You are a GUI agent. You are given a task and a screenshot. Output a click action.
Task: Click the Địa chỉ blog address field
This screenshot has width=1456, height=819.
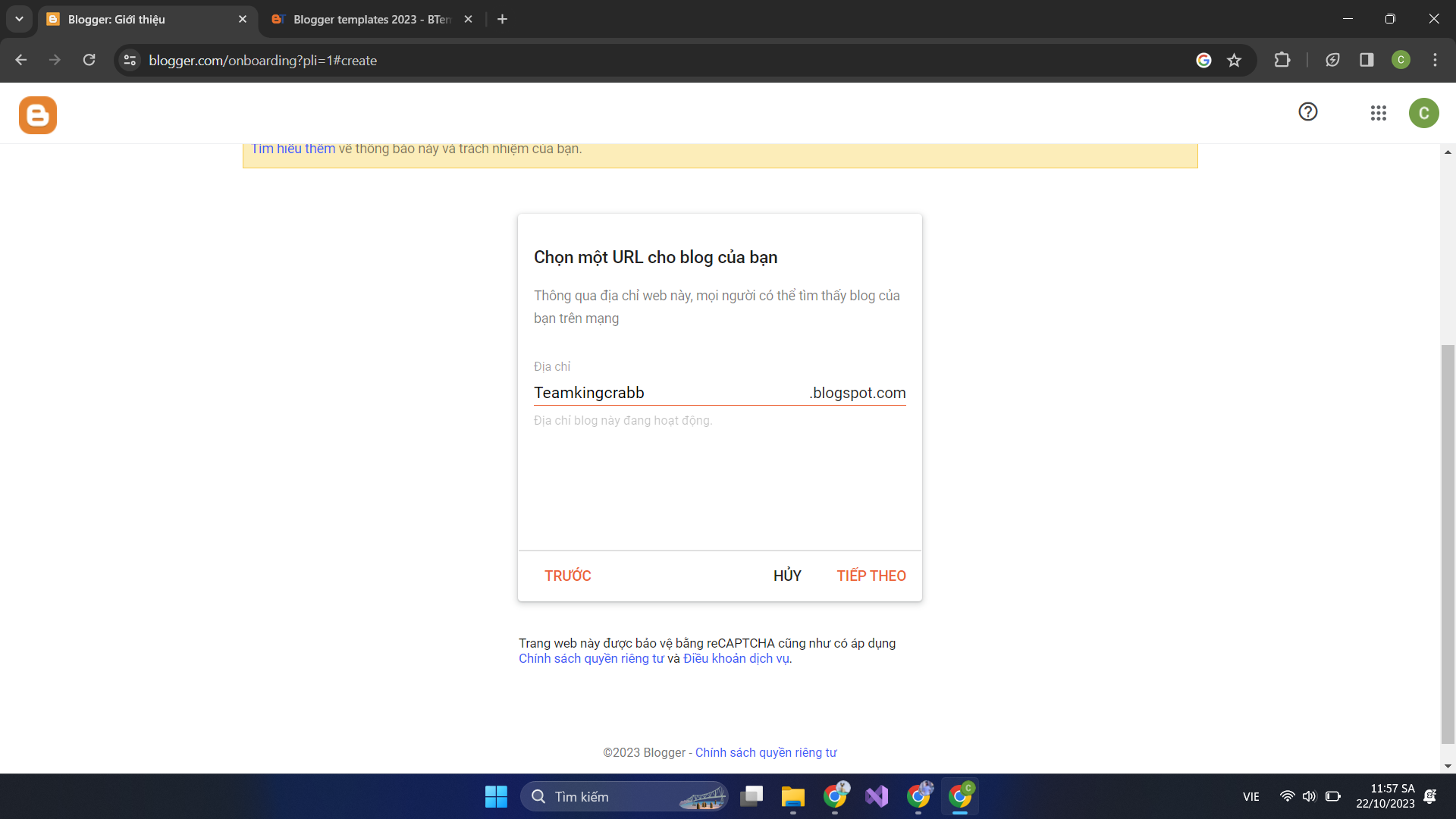point(667,393)
